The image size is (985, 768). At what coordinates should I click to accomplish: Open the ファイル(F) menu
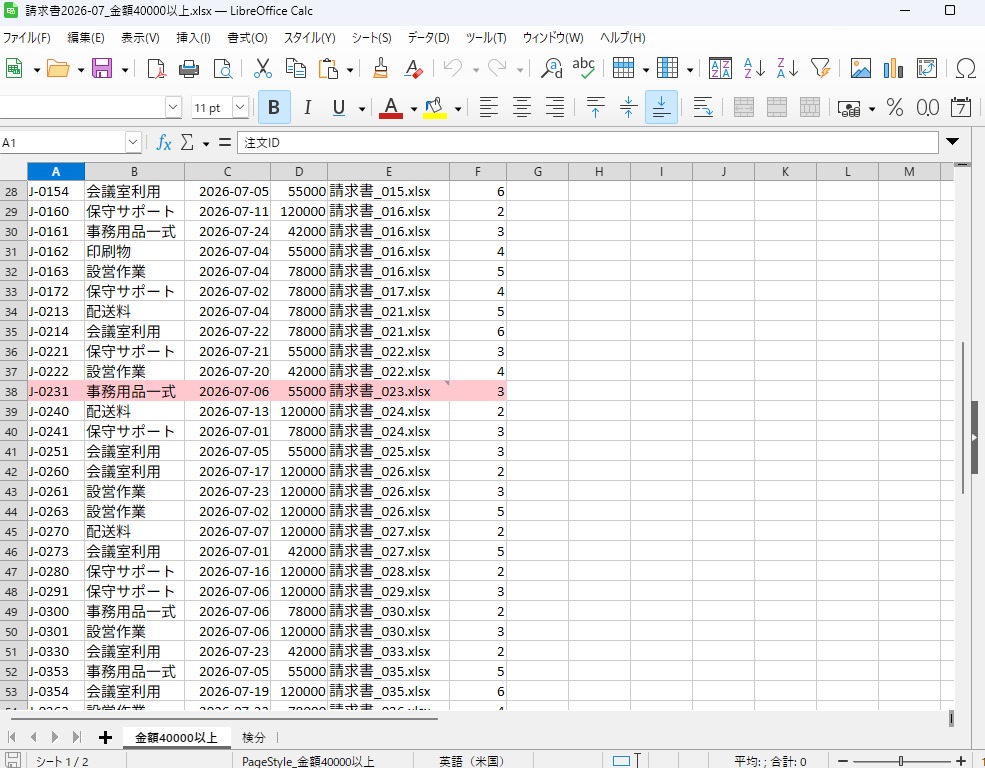pyautogui.click(x=26, y=38)
